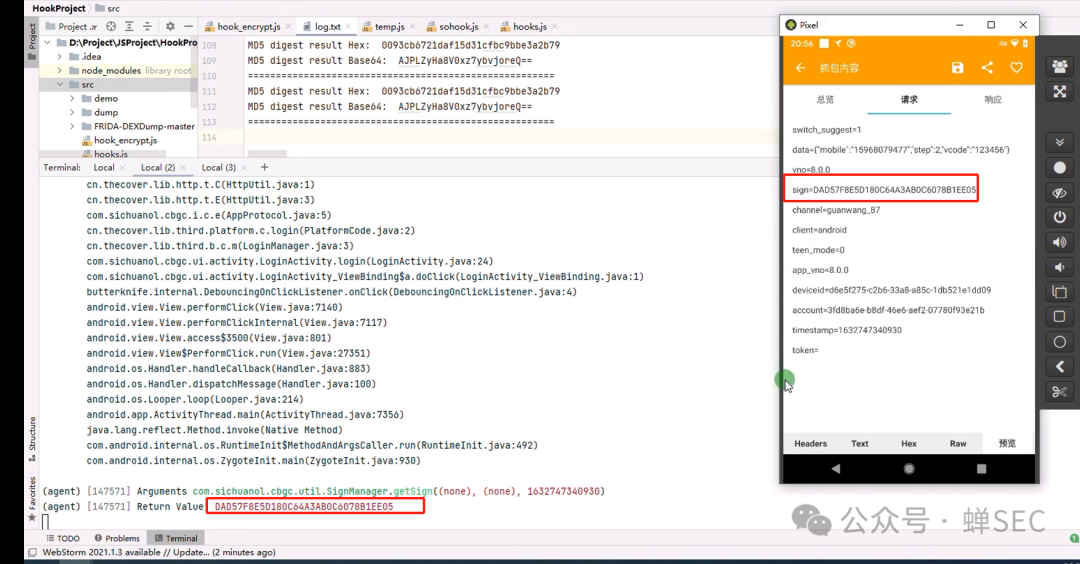Click the volume up button on emulator sidebar
Image resolution: width=1080 pixels, height=564 pixels.
(1060, 242)
